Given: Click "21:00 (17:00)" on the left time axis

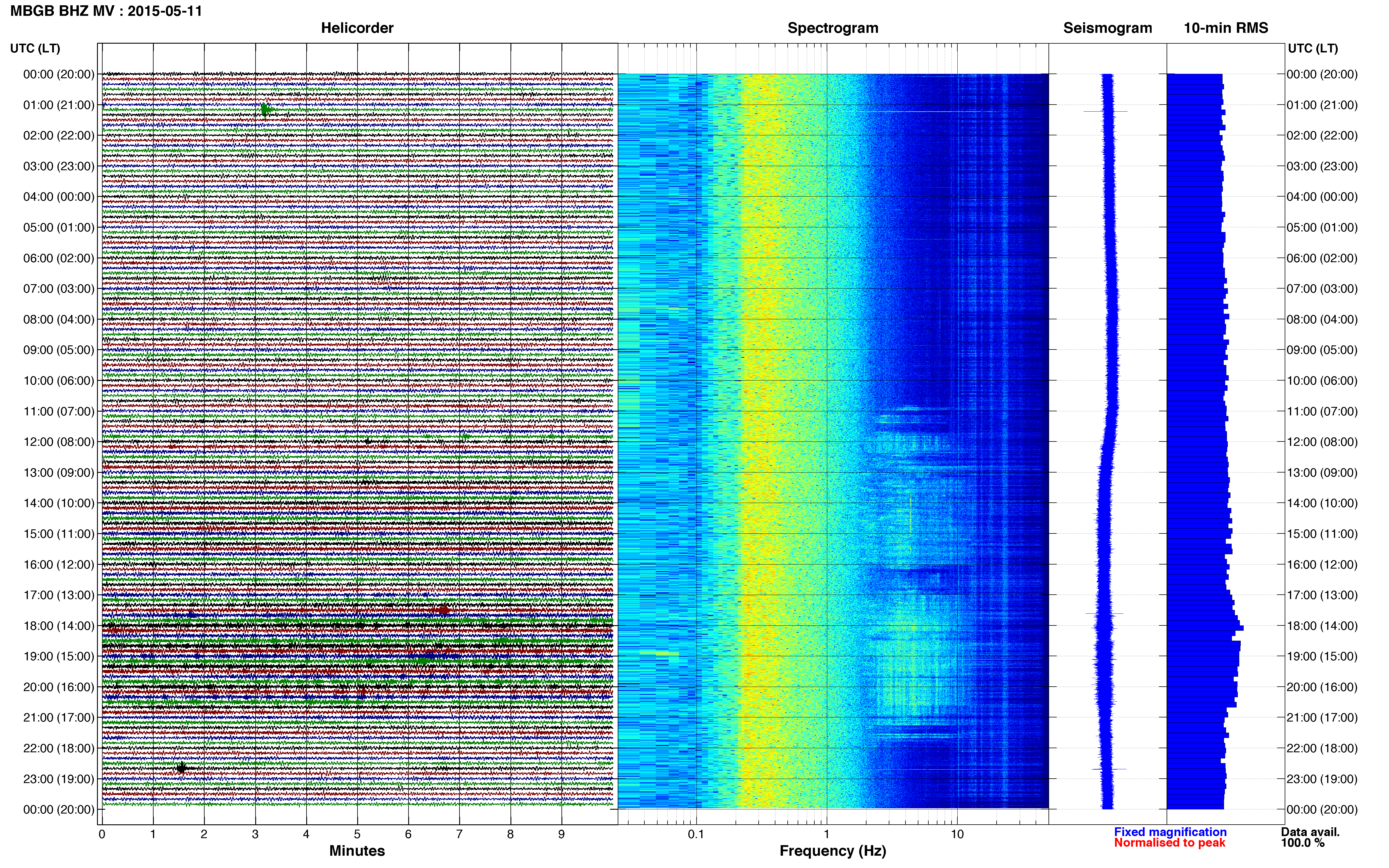Looking at the screenshot, I should (x=59, y=718).
